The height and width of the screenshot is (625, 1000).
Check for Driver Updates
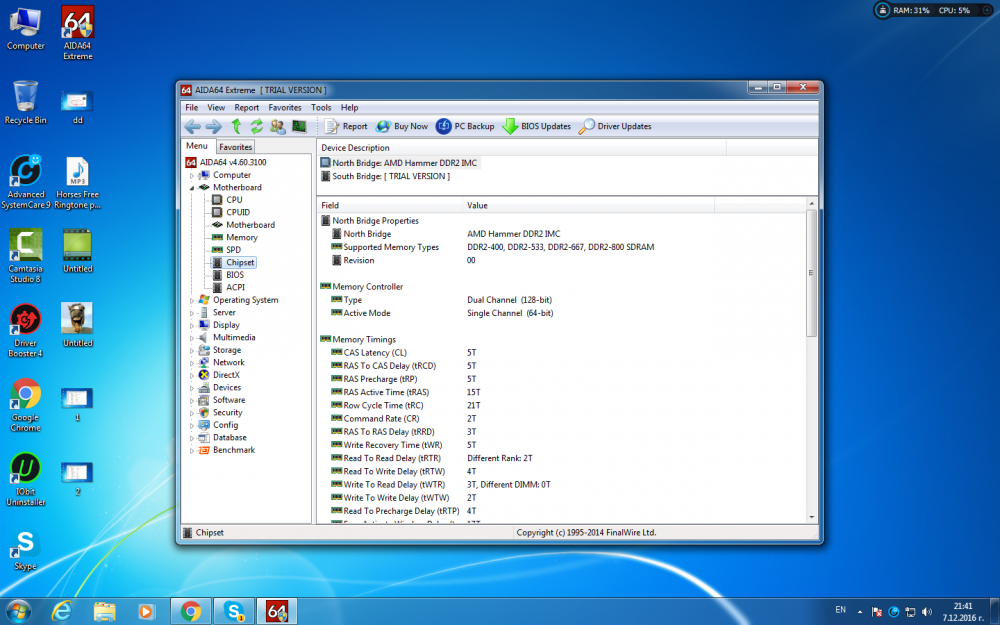click(x=615, y=126)
